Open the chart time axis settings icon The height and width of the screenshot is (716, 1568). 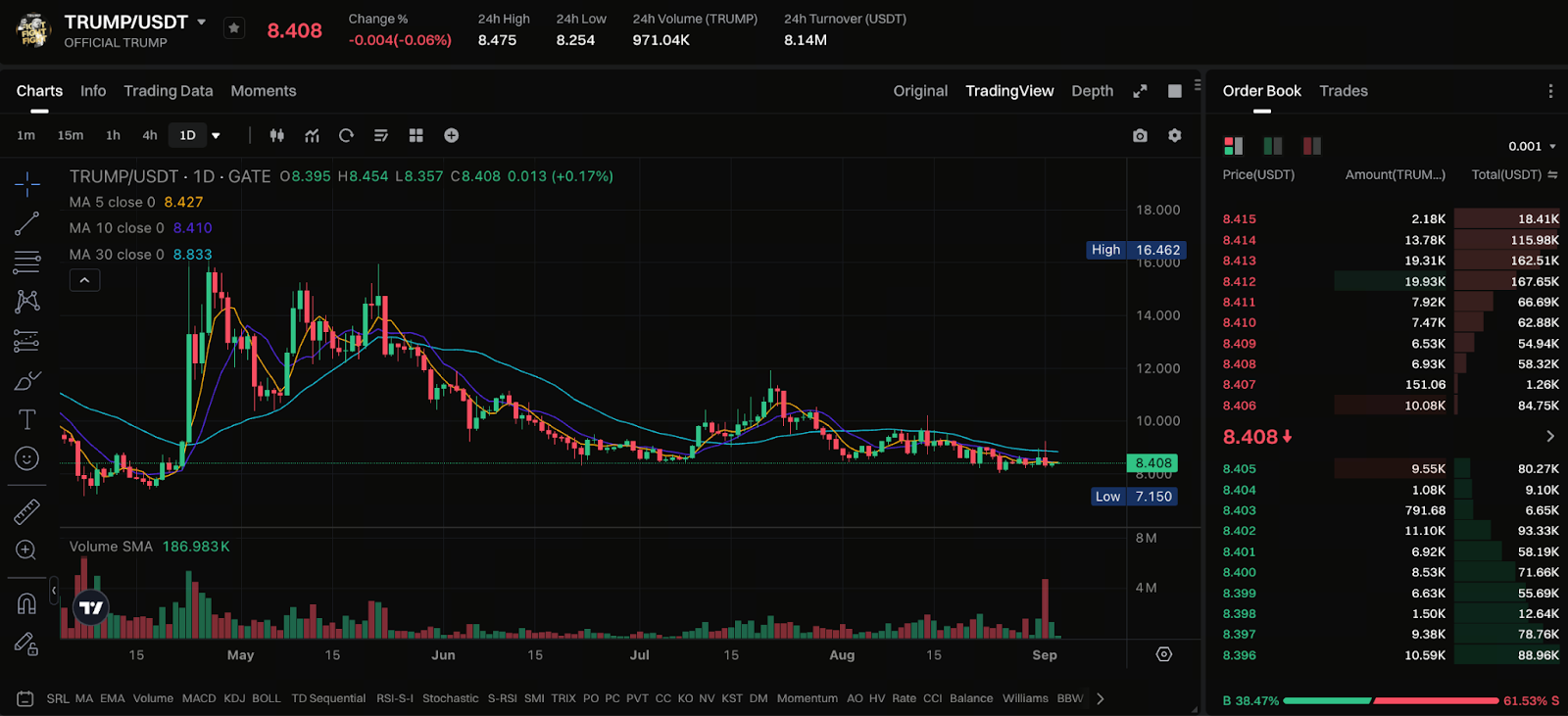pyautogui.click(x=1164, y=654)
